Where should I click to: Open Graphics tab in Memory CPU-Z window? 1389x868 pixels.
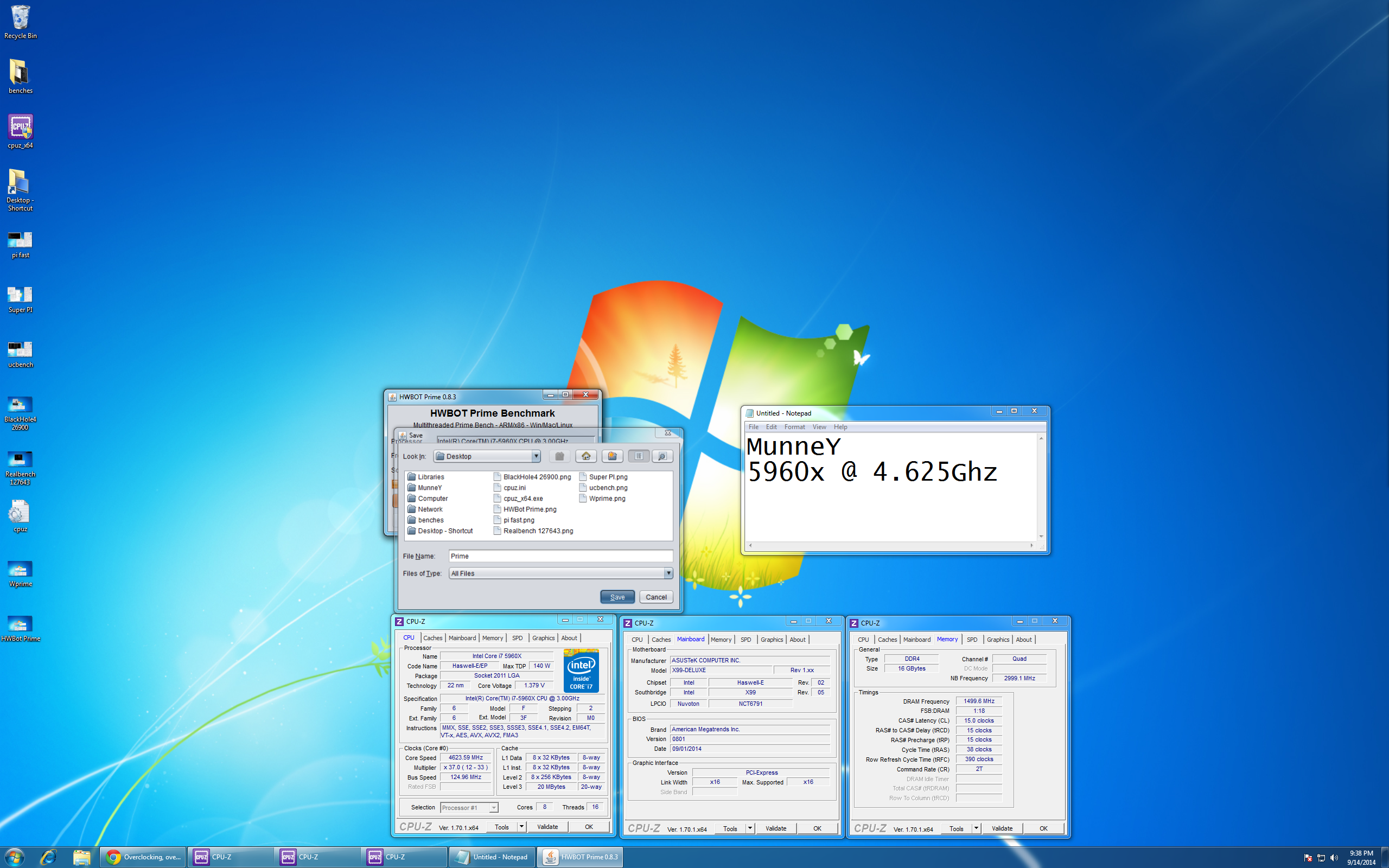point(998,639)
